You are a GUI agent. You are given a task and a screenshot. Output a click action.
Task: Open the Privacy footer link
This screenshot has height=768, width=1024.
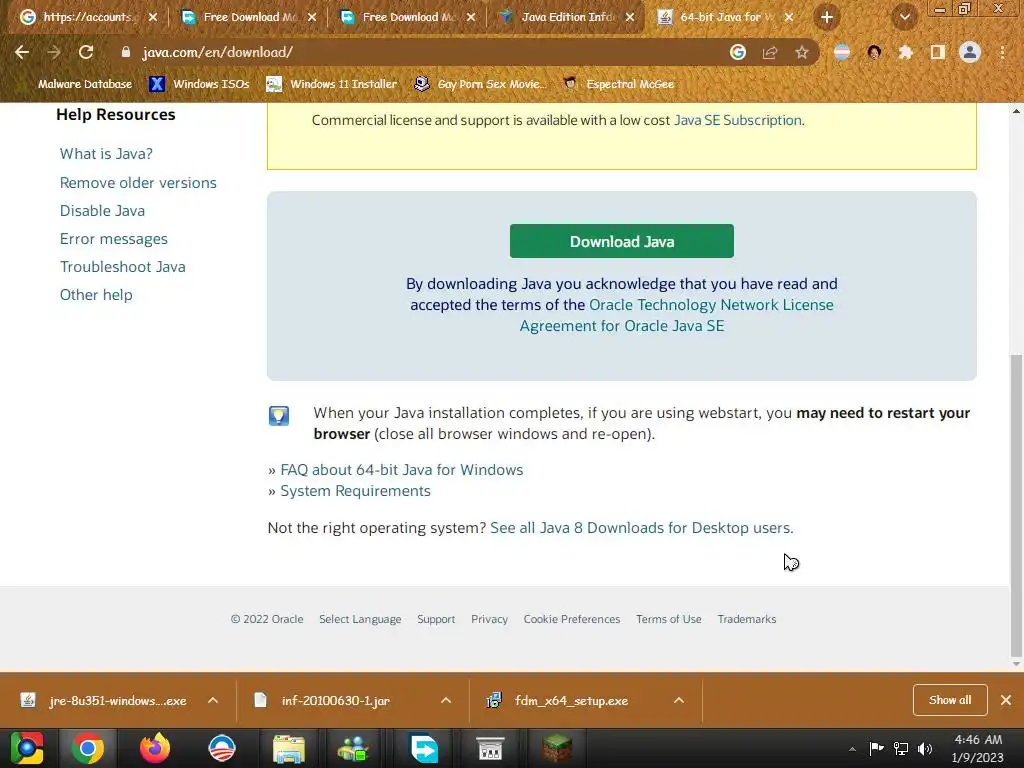[x=489, y=619]
